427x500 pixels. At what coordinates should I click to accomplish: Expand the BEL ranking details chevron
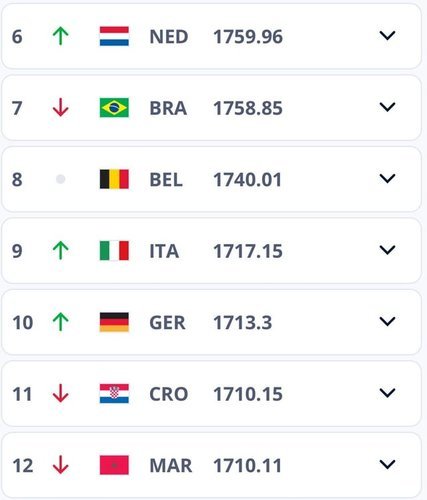click(x=387, y=178)
